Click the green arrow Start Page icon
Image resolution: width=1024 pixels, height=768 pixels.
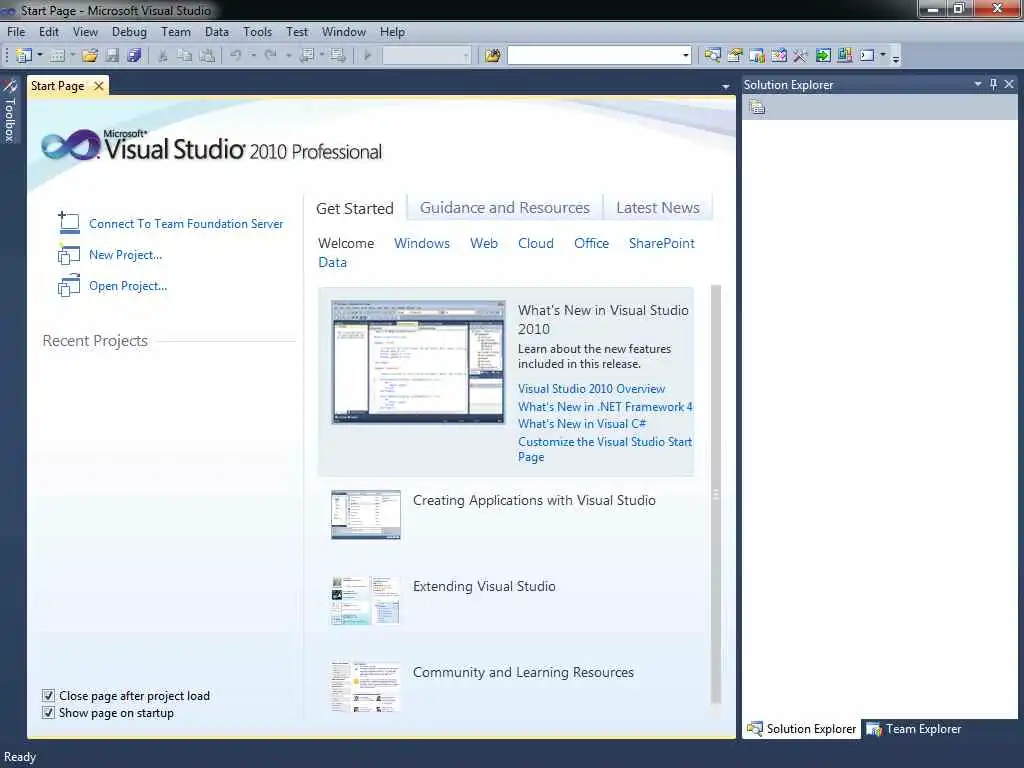tap(823, 56)
